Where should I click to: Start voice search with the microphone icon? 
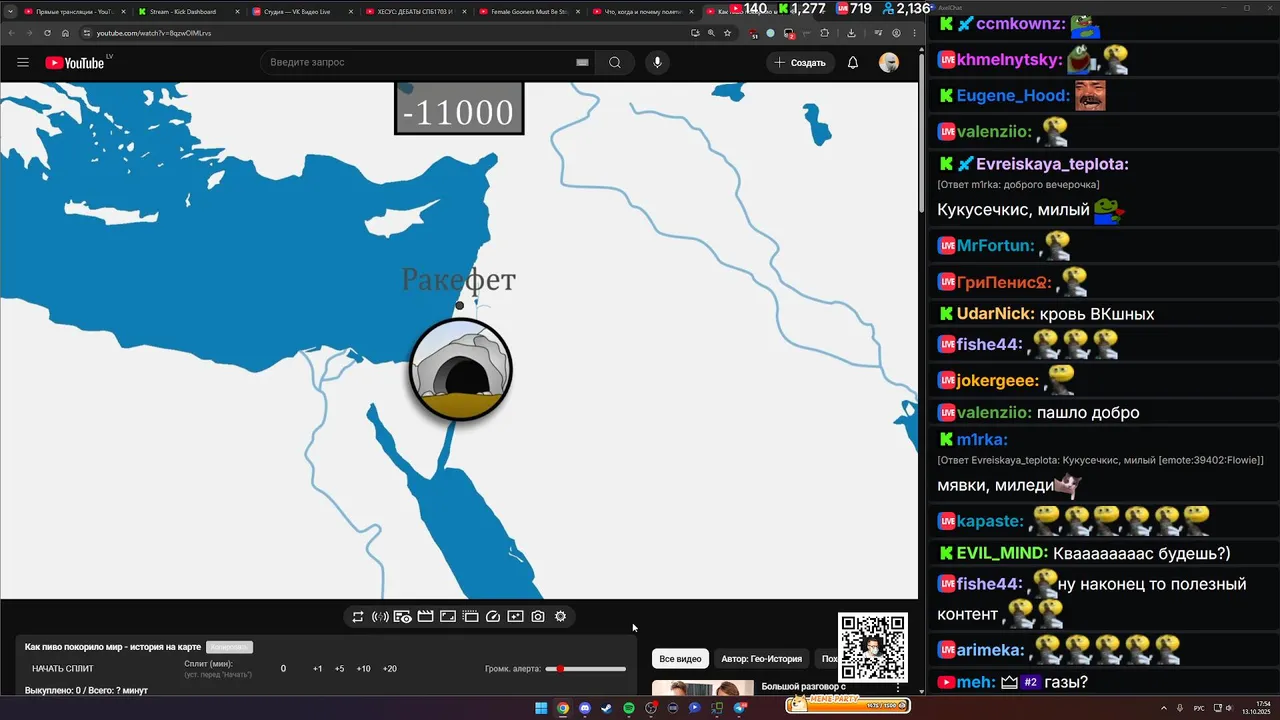pos(657,62)
